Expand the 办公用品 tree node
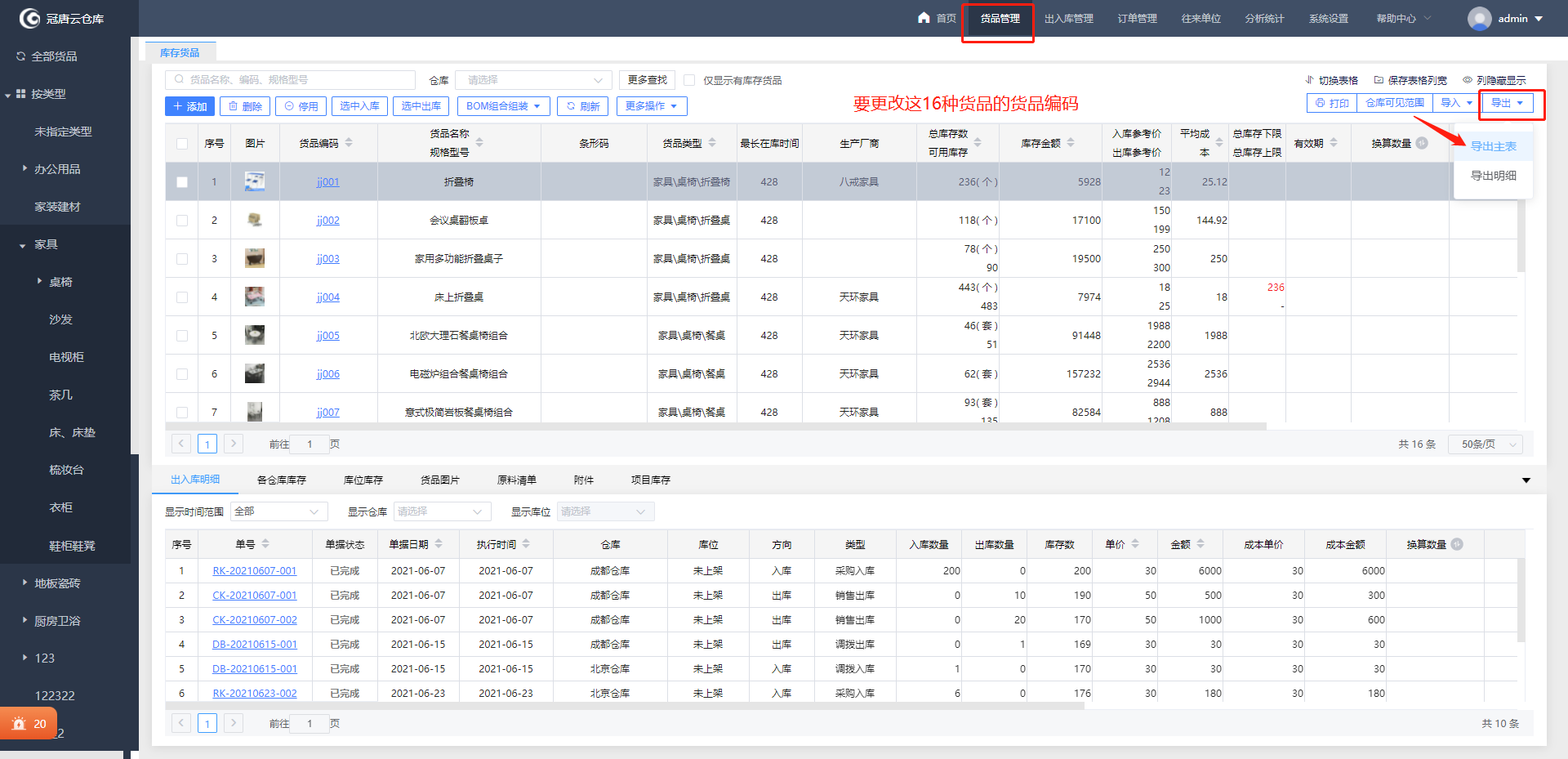The height and width of the screenshot is (759, 1568). click(25, 168)
